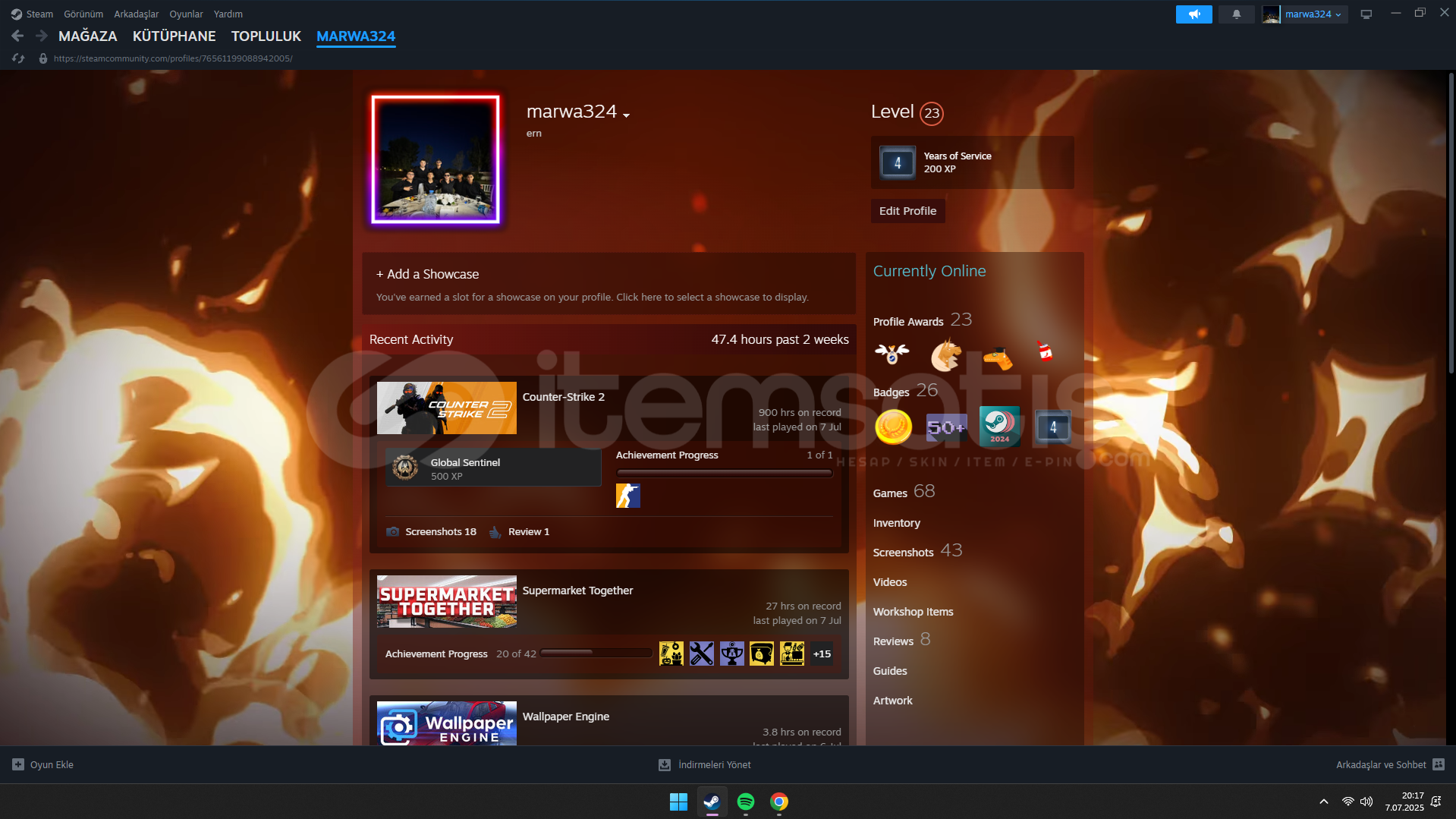Switch to the TOPLULUK tab

click(x=266, y=36)
